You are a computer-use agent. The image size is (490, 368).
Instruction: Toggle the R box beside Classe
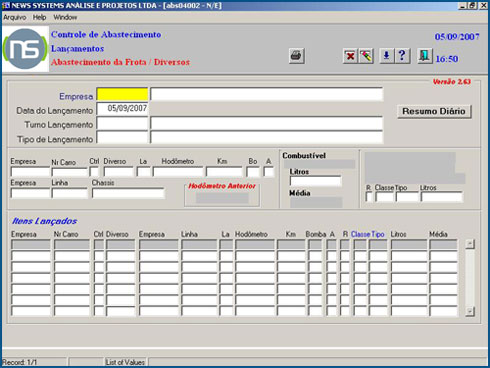(x=369, y=197)
